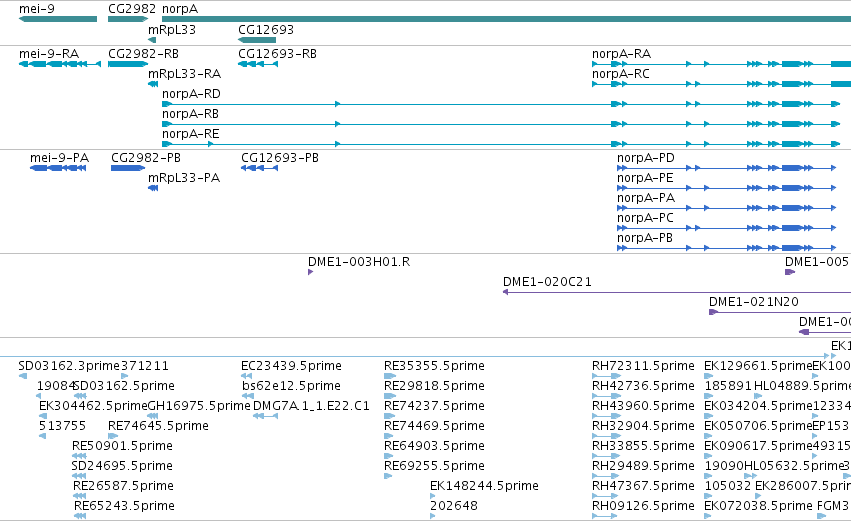The image size is (851, 521).
Task: Click the SD03162.5prime EST label
Action: 124,386
